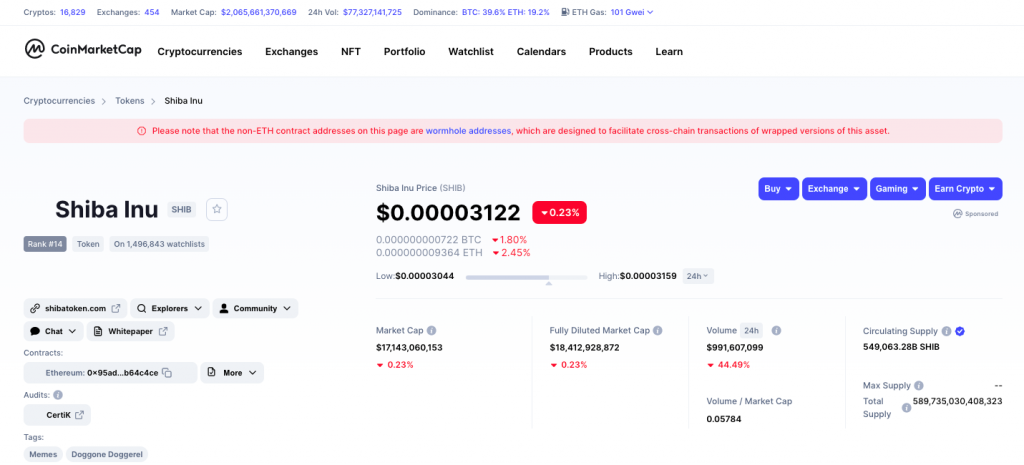Viewport: 1024px width, 465px height.
Task: Click the total supply 589,735,030,408,323 value
Action: (957, 401)
